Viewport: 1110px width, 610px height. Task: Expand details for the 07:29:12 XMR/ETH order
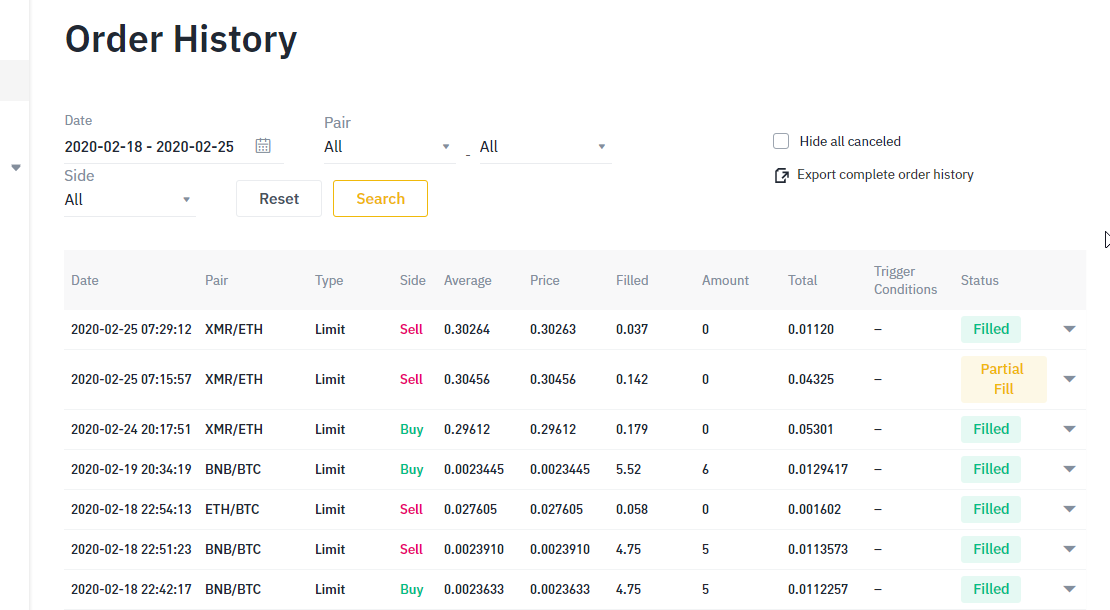pyautogui.click(x=1069, y=329)
